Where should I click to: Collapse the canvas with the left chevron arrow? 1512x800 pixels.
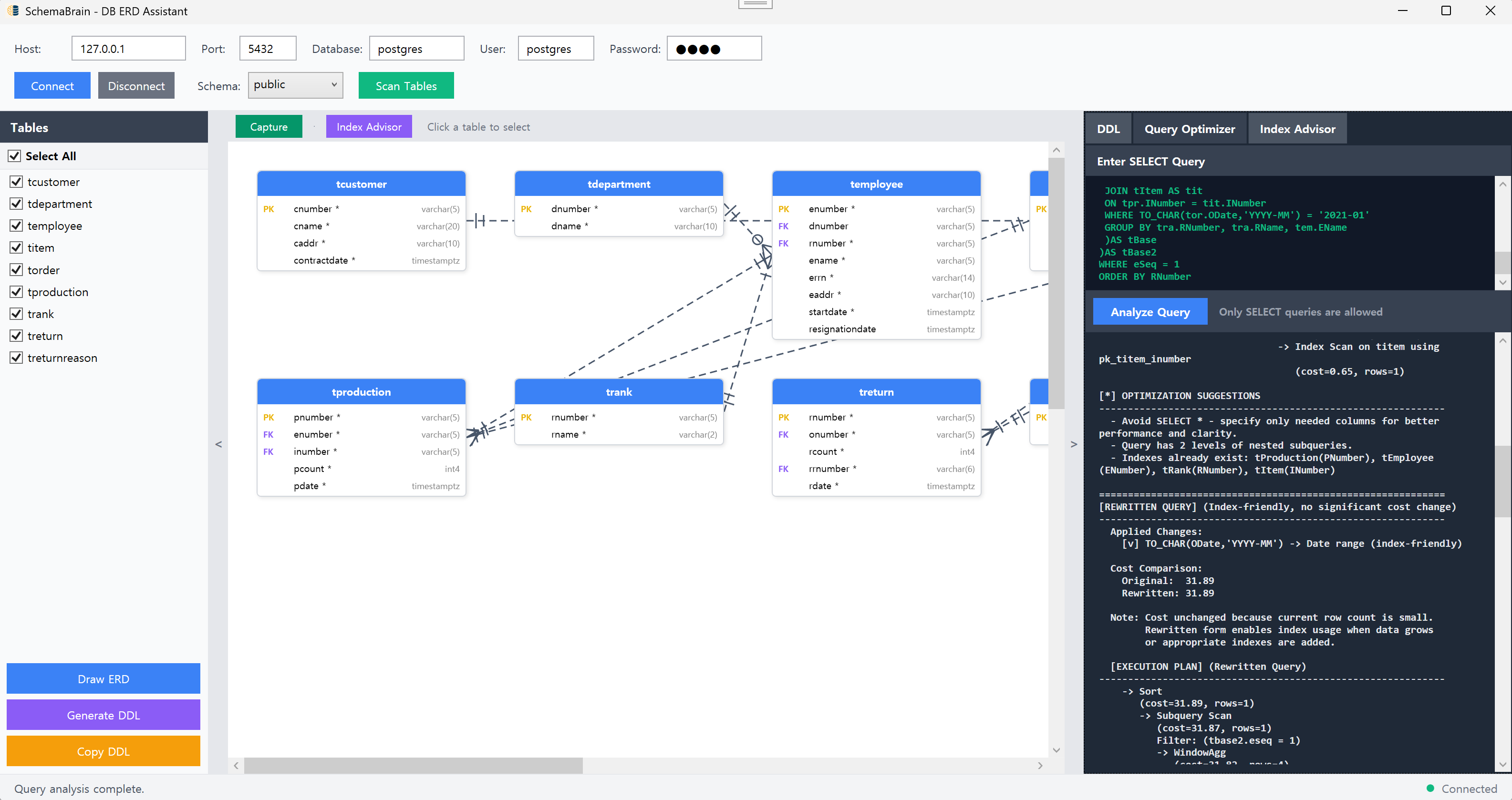click(x=218, y=444)
